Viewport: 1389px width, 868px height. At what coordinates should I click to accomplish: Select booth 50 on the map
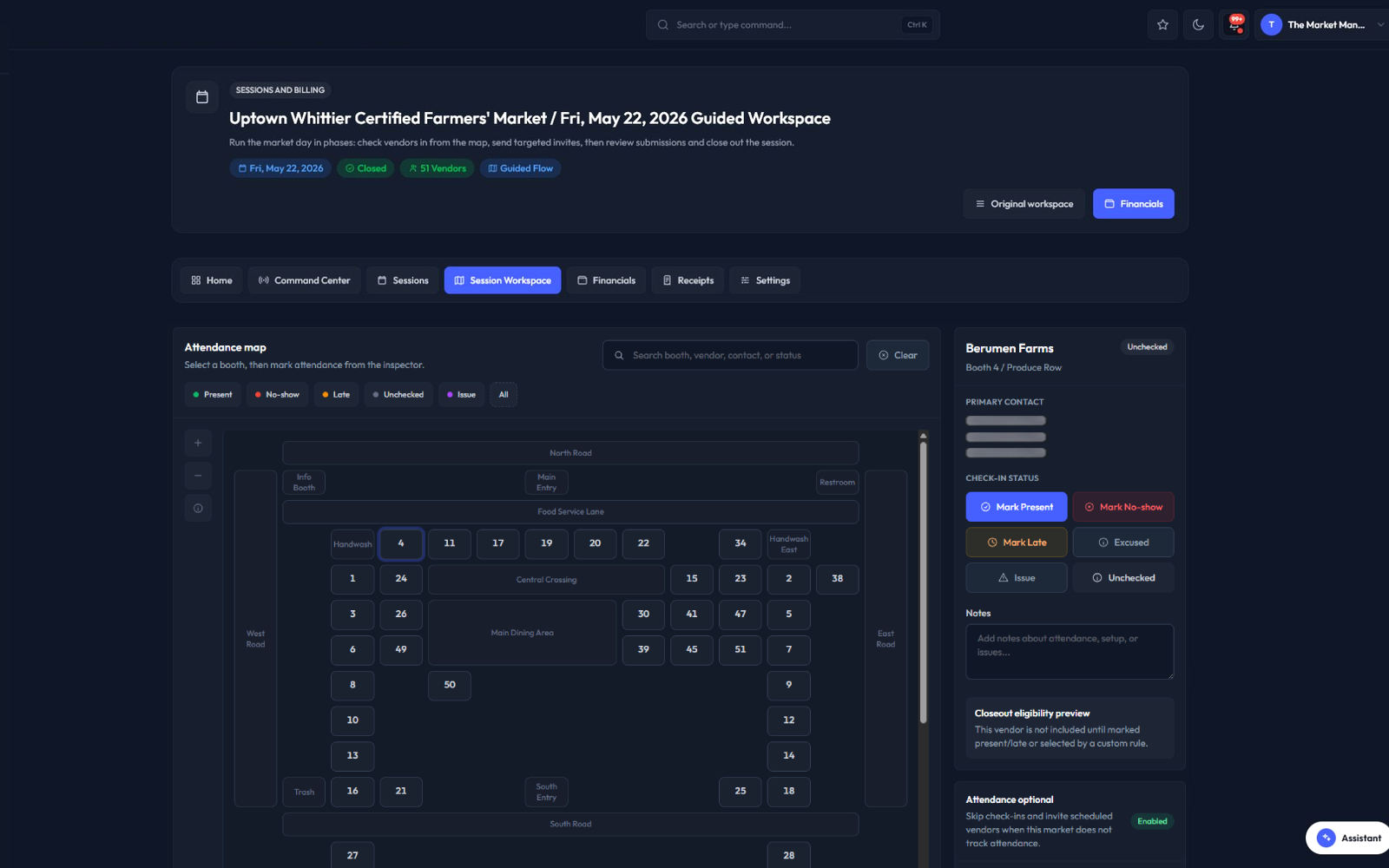pos(450,685)
